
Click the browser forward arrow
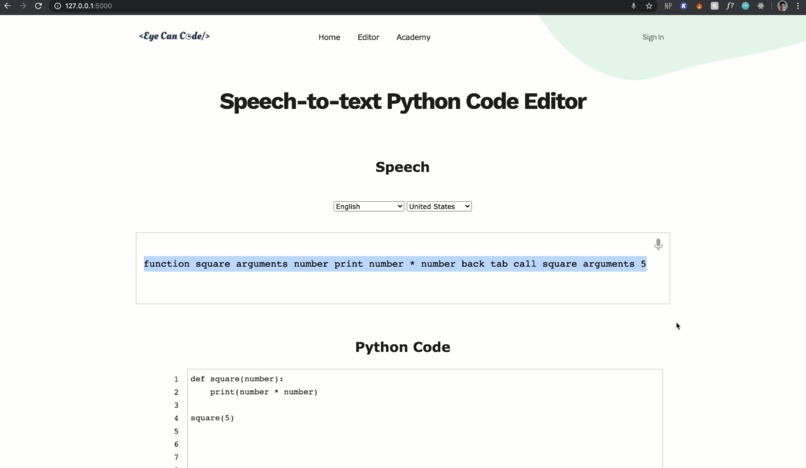tap(23, 6)
